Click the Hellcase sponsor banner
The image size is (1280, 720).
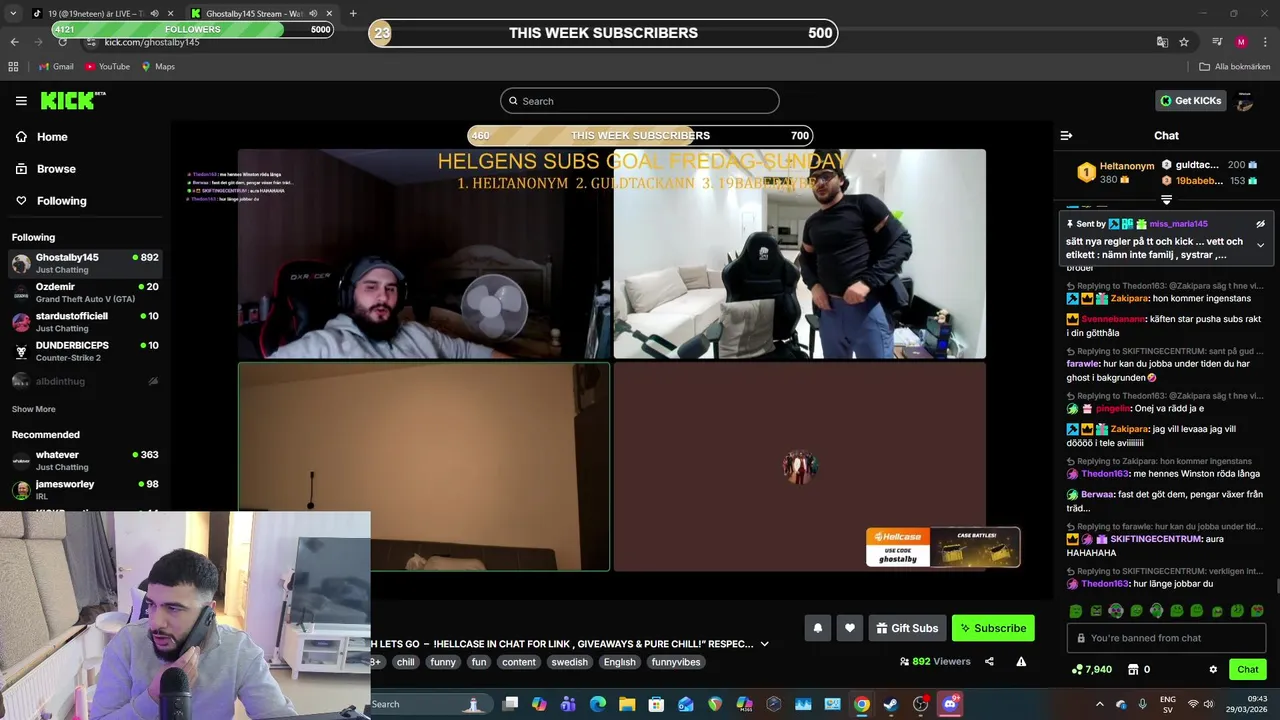coord(943,547)
